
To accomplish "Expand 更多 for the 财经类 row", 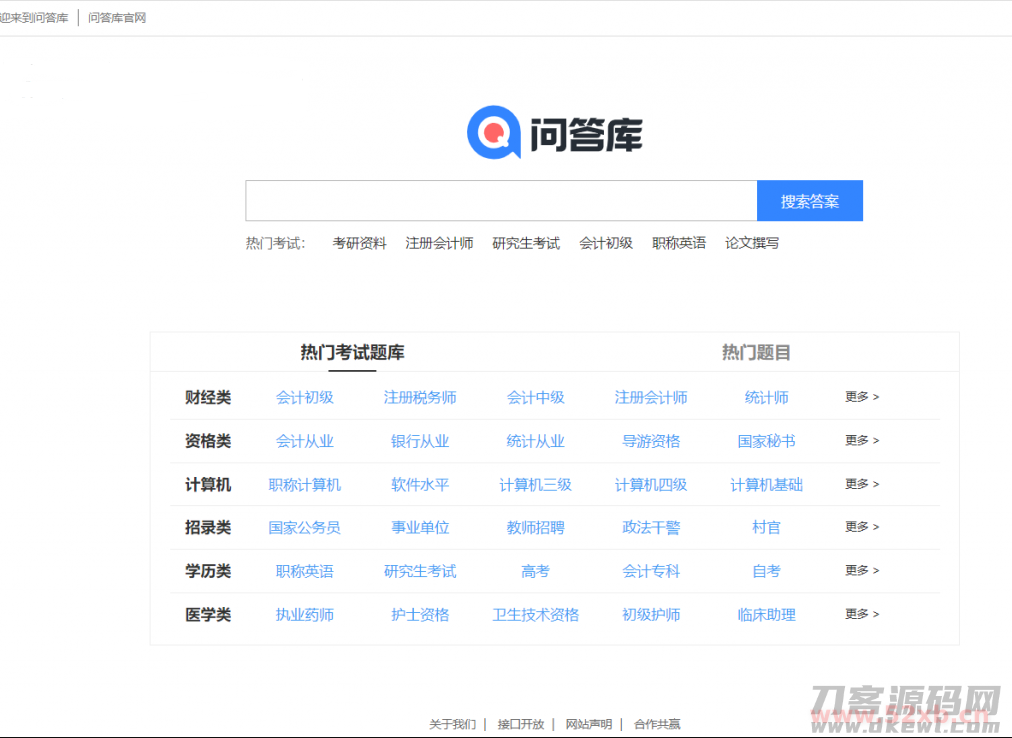I will (860, 397).
